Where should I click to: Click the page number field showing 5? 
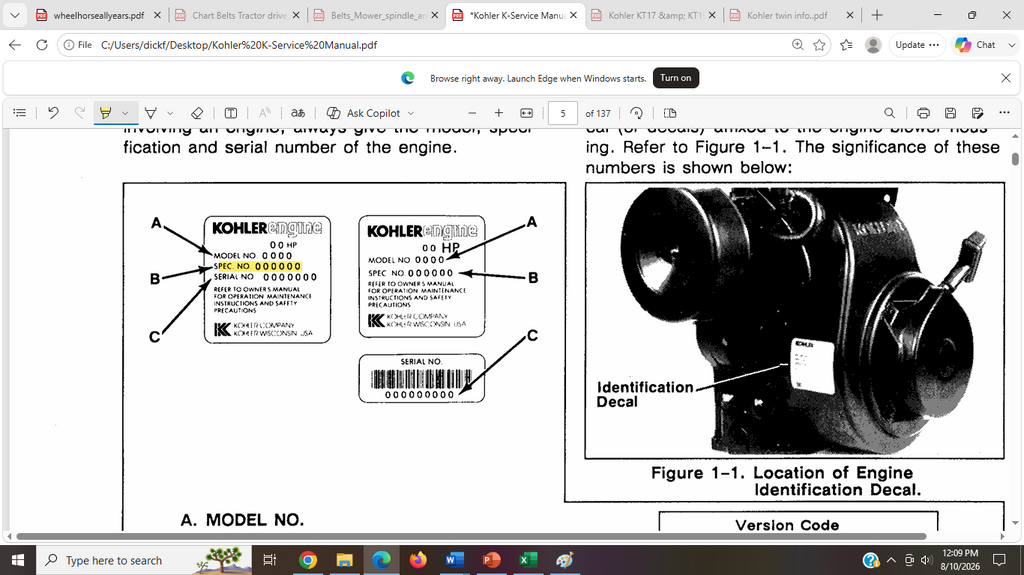(563, 113)
